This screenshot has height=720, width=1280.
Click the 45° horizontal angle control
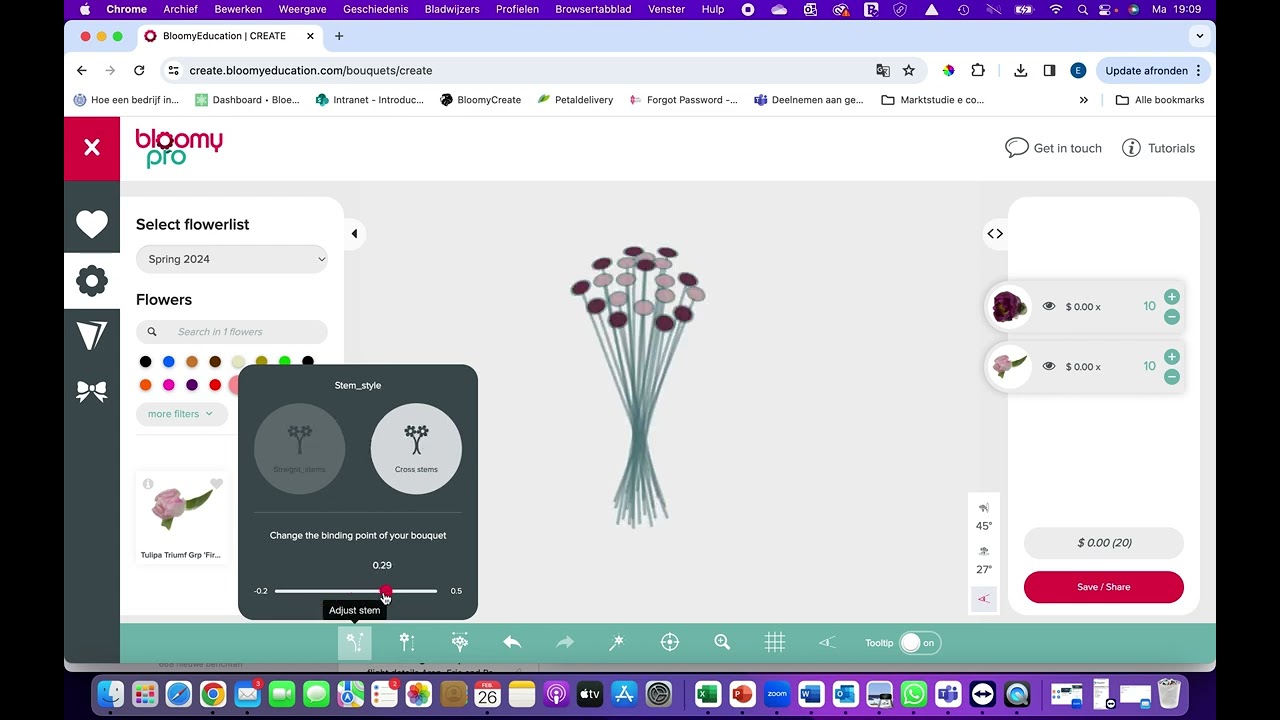click(984, 516)
